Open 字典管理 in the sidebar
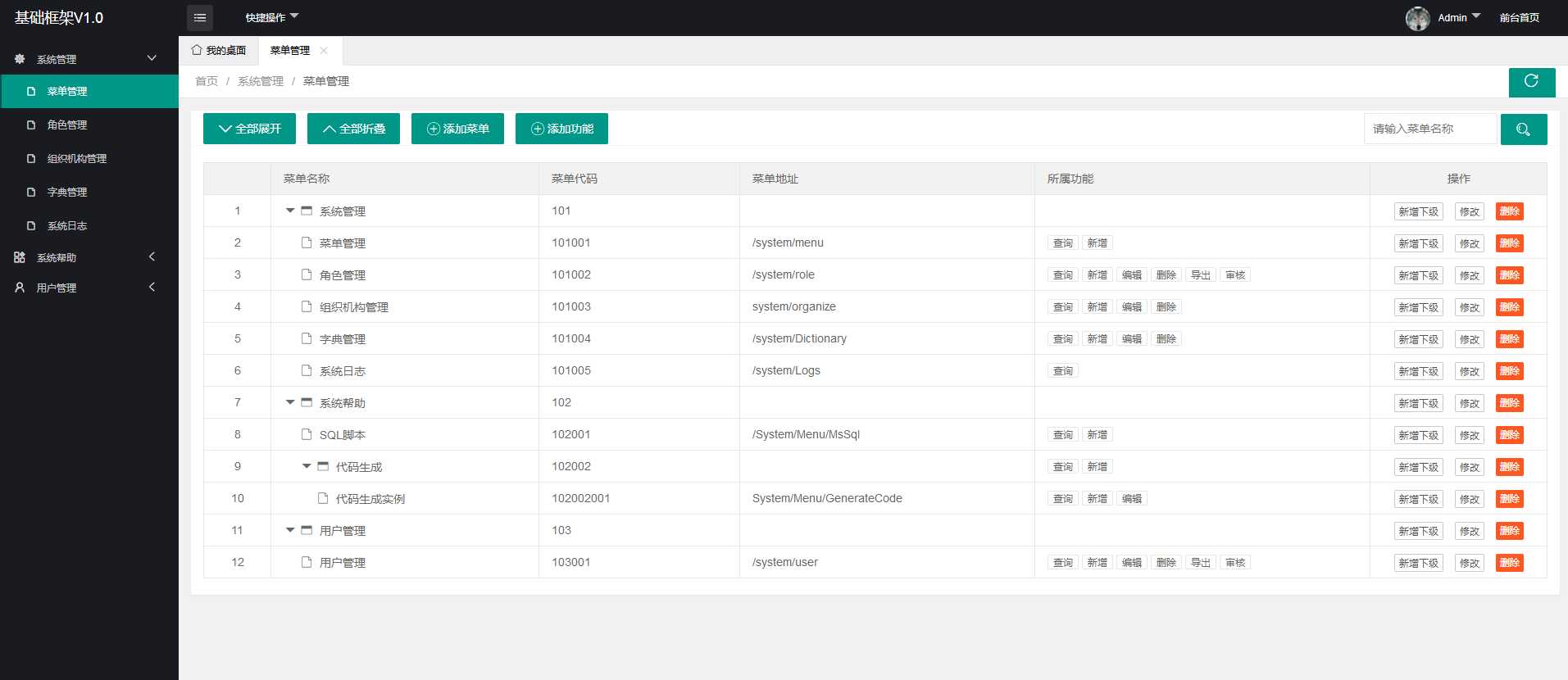 tap(89, 192)
